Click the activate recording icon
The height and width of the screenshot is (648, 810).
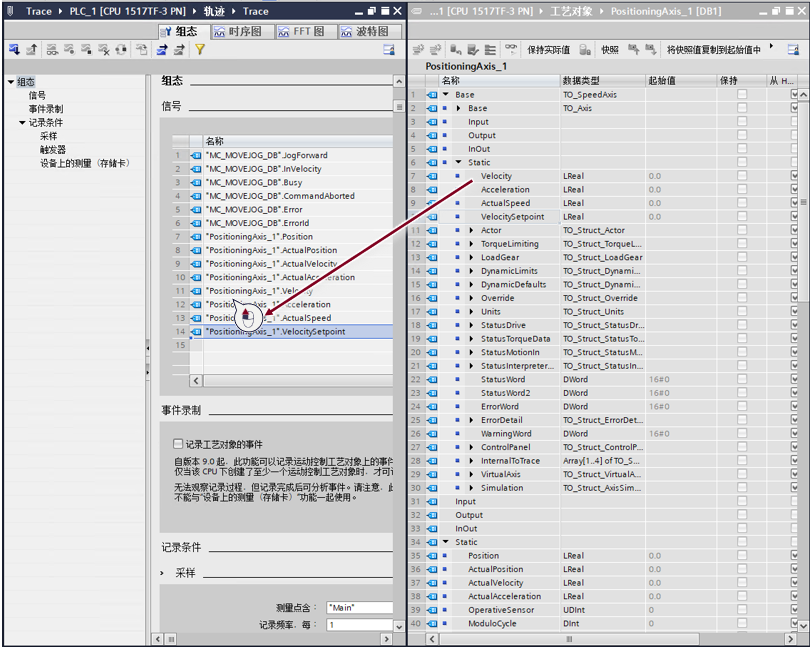(69, 50)
